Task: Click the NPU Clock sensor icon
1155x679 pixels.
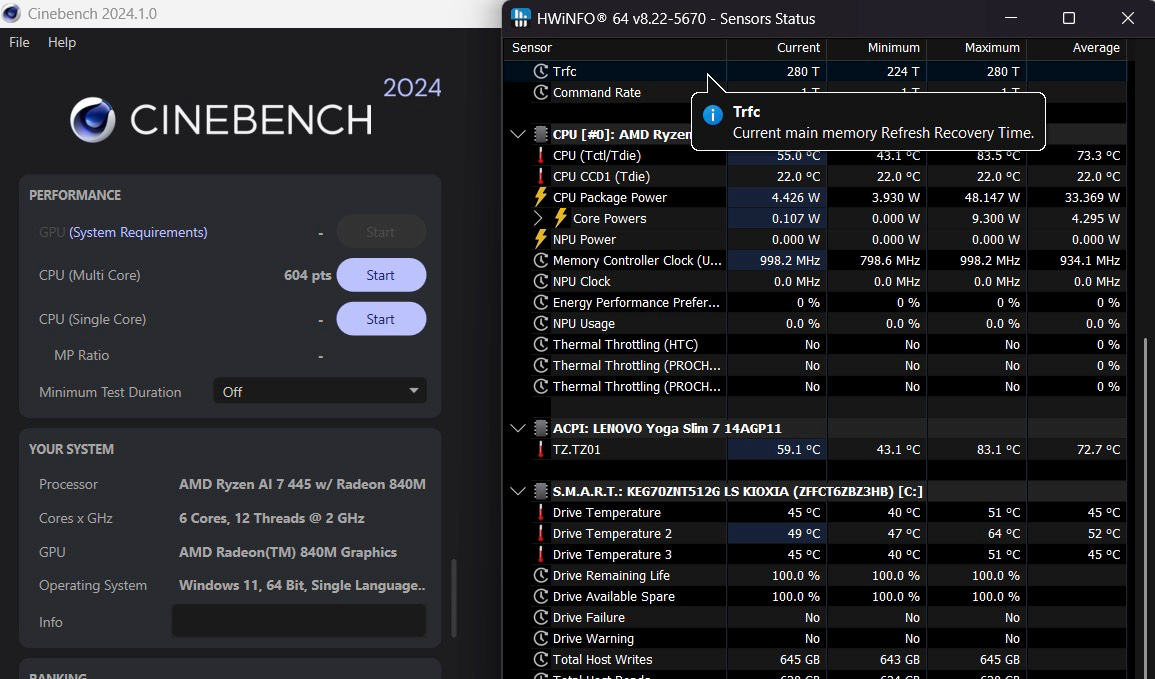Action: tap(541, 281)
